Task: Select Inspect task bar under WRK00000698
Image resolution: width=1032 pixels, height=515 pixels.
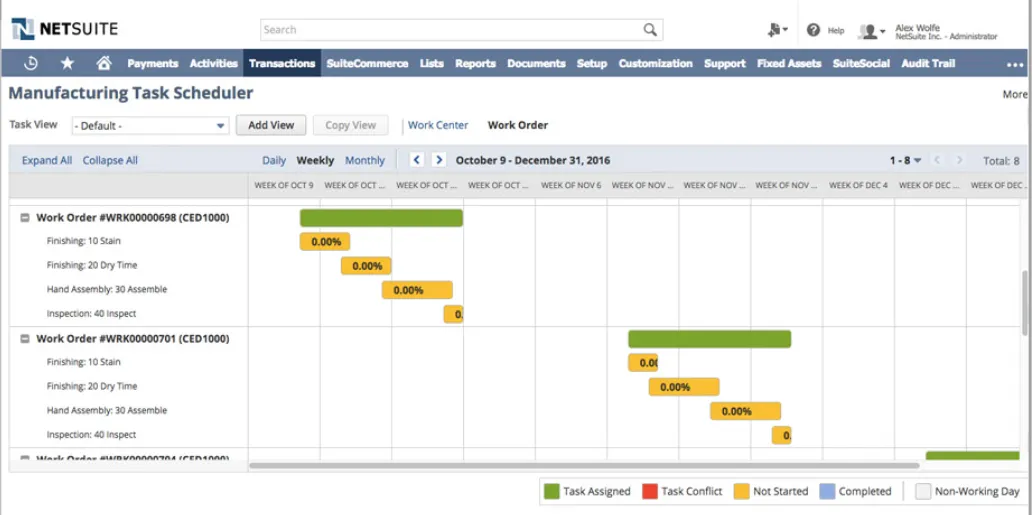Action: [x=453, y=314]
